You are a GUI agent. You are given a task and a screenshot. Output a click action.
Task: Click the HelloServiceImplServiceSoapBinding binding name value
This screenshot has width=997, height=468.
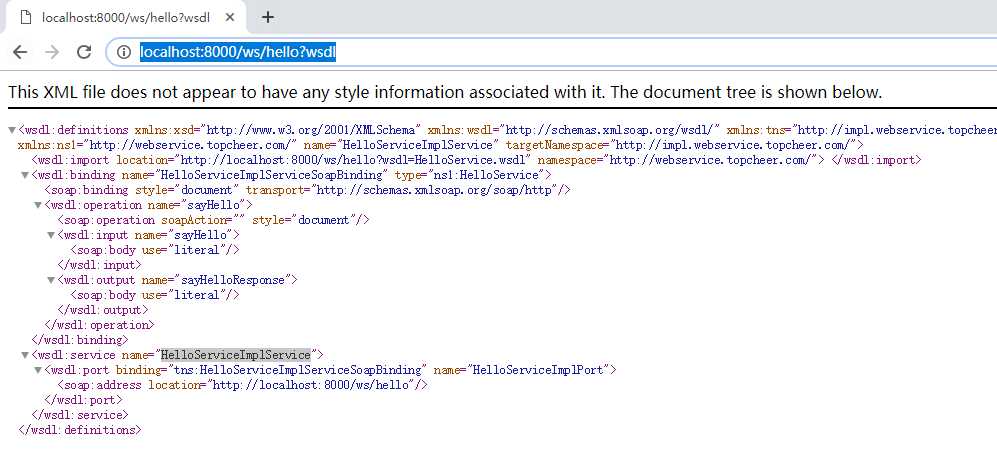coord(273,175)
